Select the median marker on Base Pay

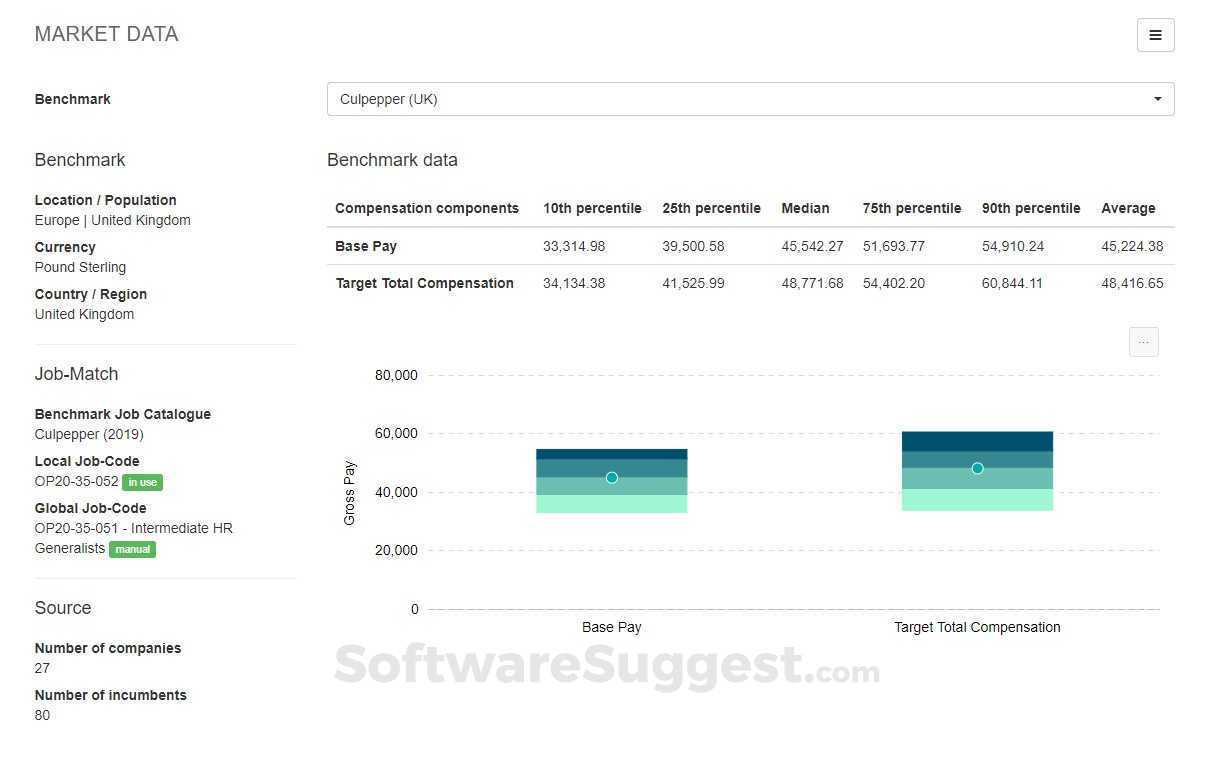point(611,478)
